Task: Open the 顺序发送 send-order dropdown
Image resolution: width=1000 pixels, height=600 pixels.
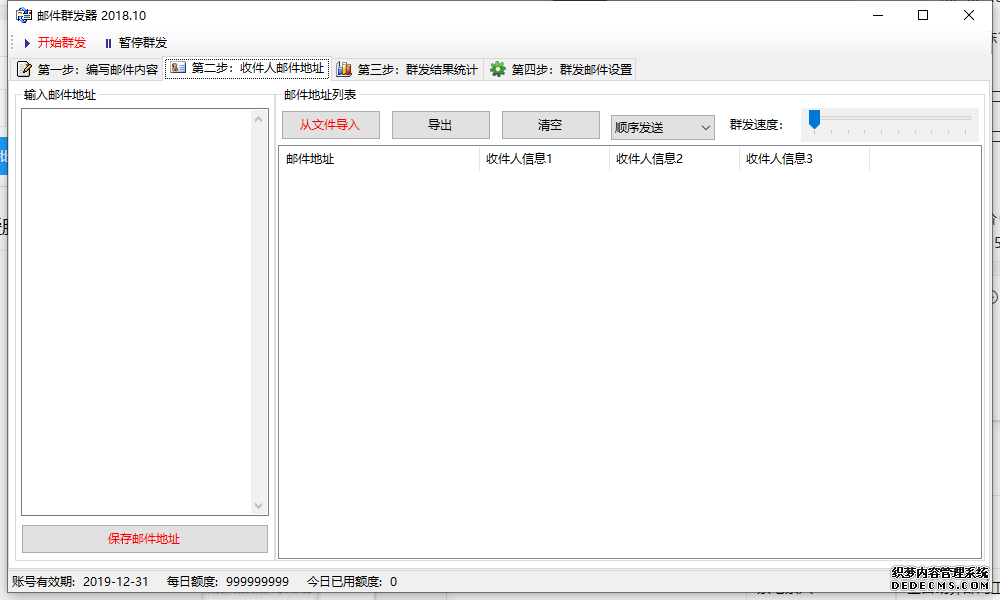Action: pyautogui.click(x=662, y=127)
